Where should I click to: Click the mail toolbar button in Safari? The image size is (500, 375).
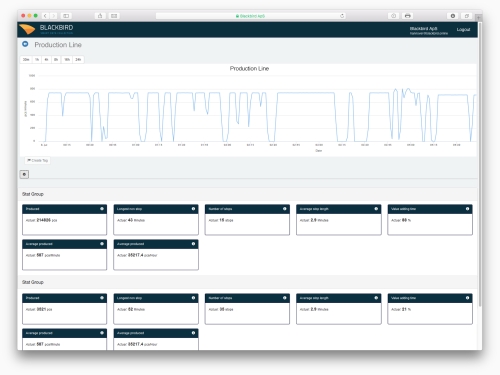pos(114,16)
